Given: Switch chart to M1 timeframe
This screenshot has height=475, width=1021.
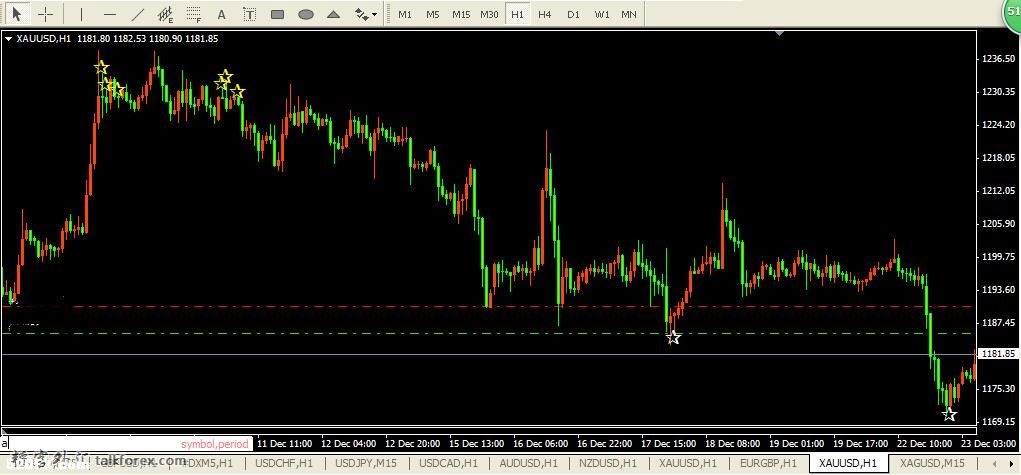Looking at the screenshot, I should click(405, 14).
